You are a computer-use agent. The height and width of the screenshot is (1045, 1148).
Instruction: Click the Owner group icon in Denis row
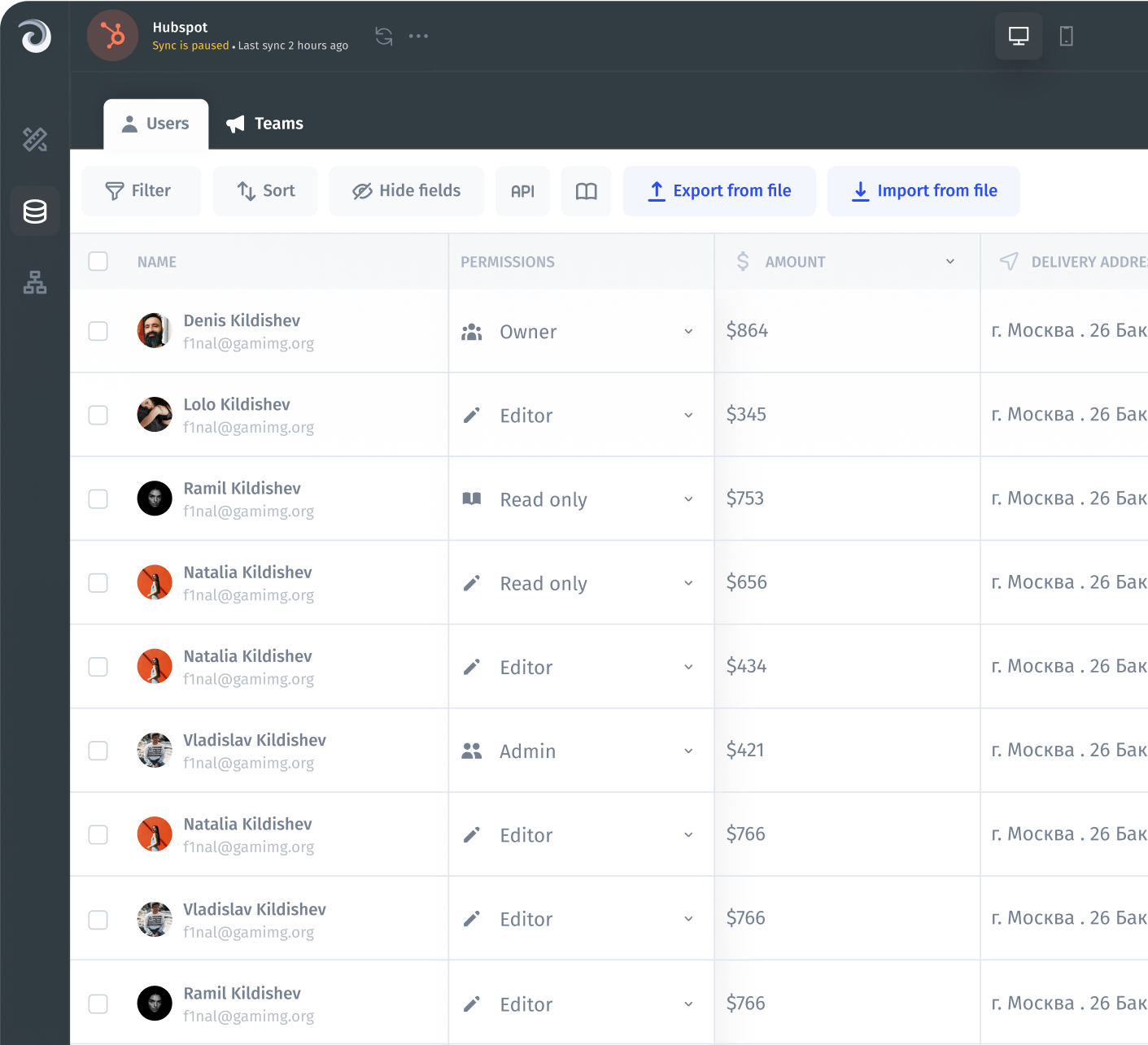pos(472,332)
